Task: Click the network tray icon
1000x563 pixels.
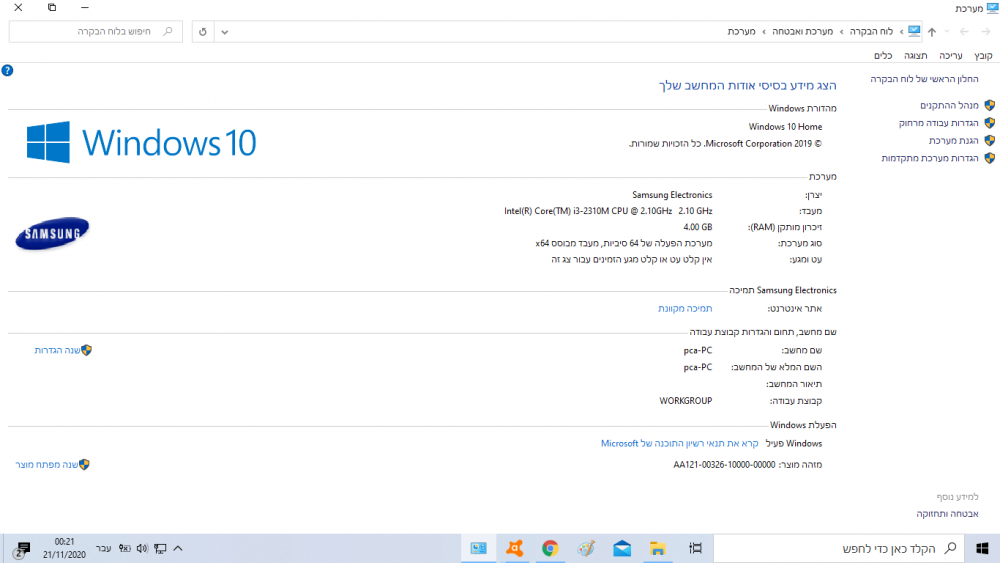Action: pos(160,548)
